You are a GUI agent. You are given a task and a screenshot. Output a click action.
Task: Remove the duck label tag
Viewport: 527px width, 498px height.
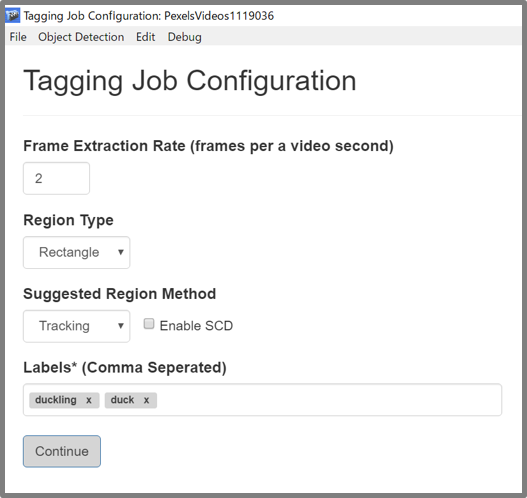146,400
